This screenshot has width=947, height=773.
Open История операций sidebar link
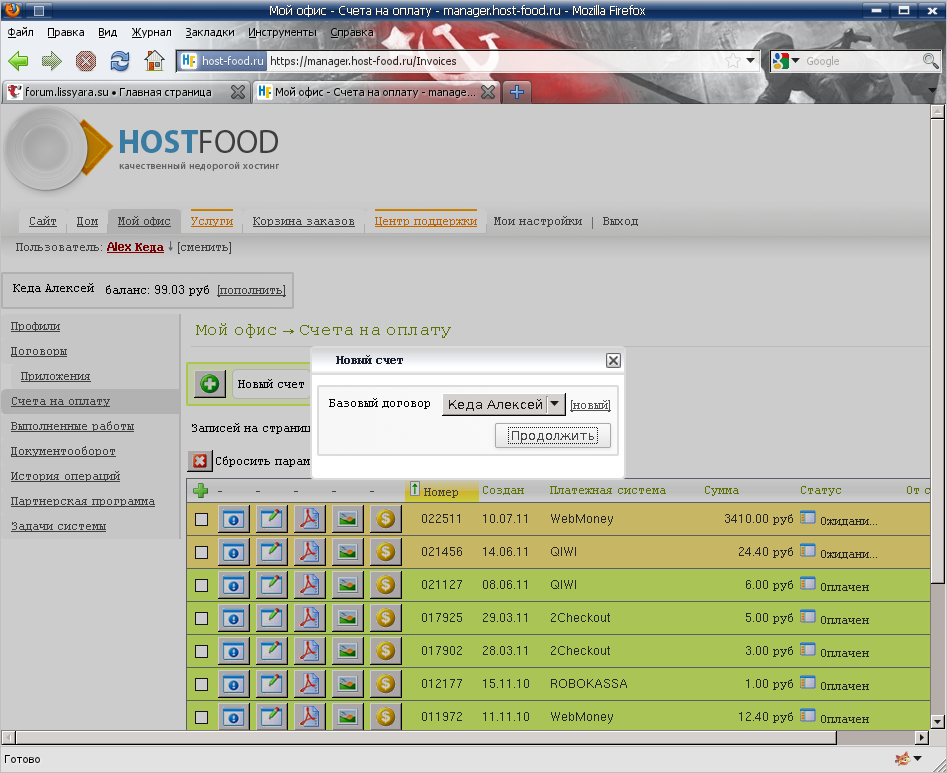click(65, 476)
